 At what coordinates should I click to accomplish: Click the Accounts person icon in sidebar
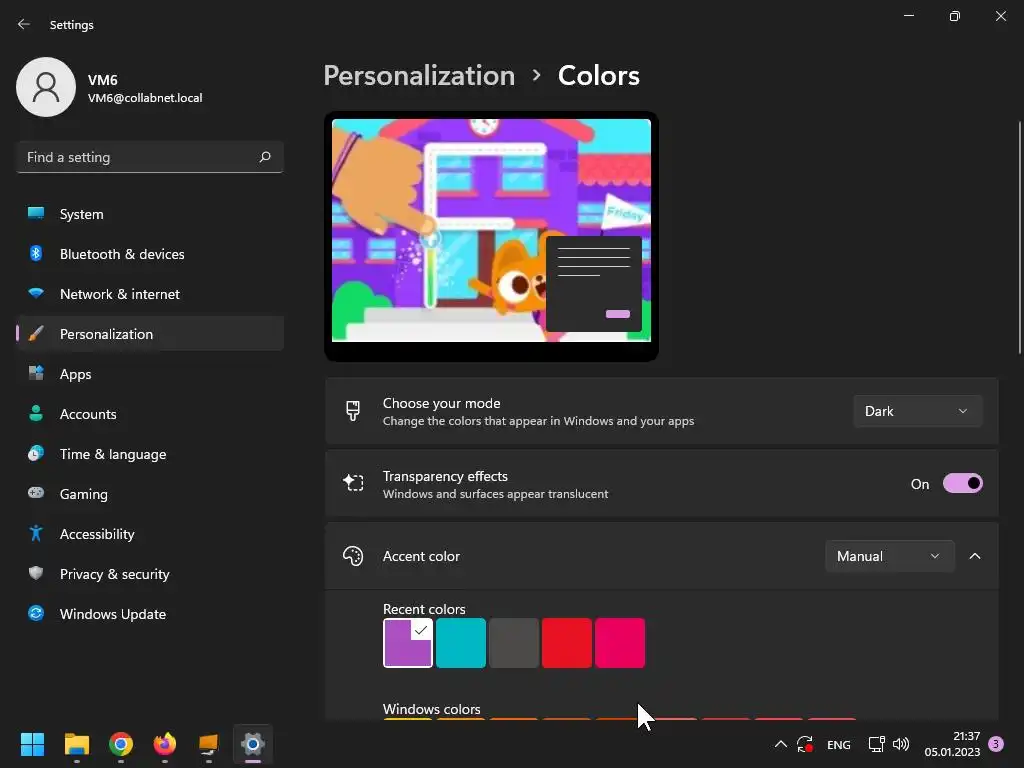click(x=36, y=413)
